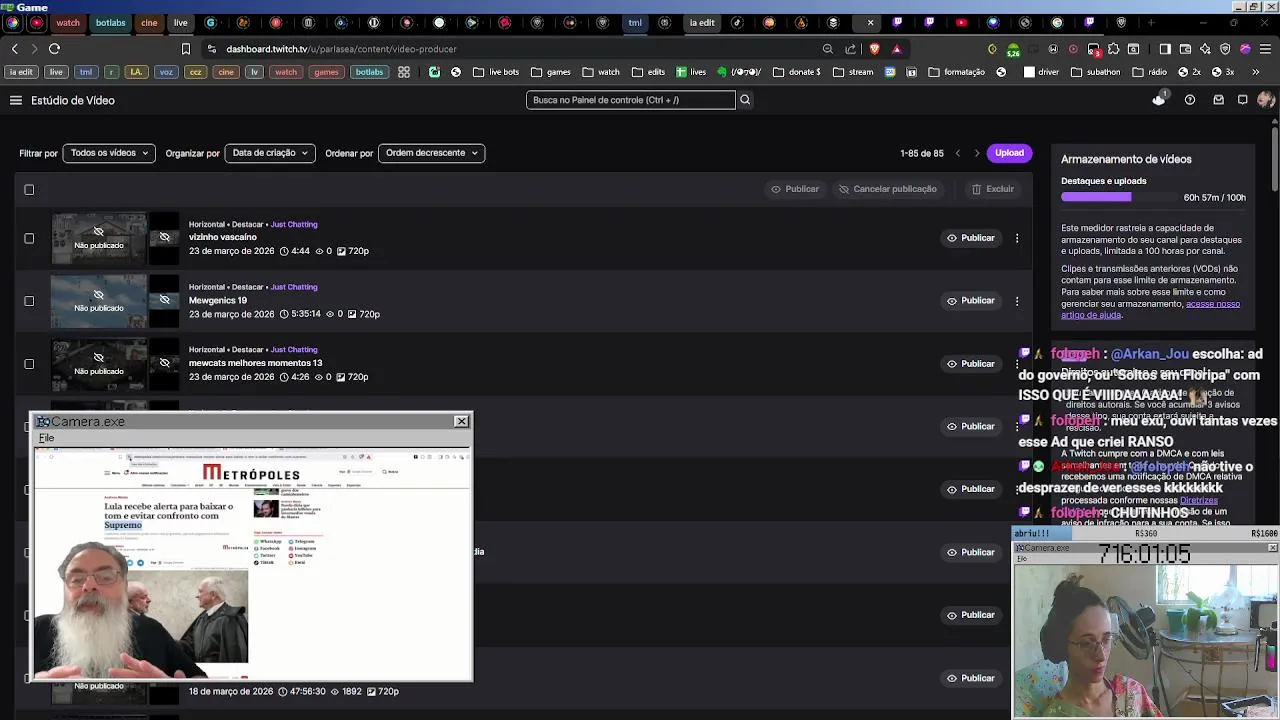
Task: Go back with browser back arrow
Action: coord(14,48)
